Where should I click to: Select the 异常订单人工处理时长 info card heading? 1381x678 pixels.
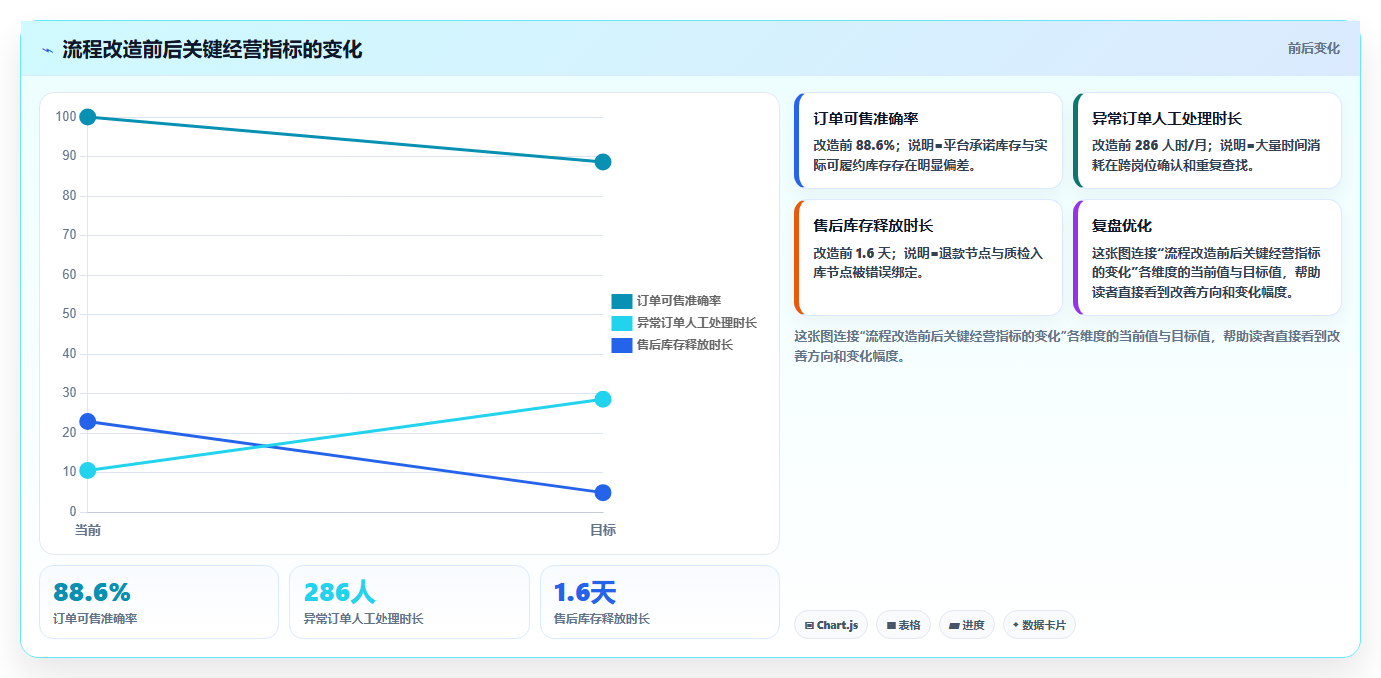point(1167,119)
